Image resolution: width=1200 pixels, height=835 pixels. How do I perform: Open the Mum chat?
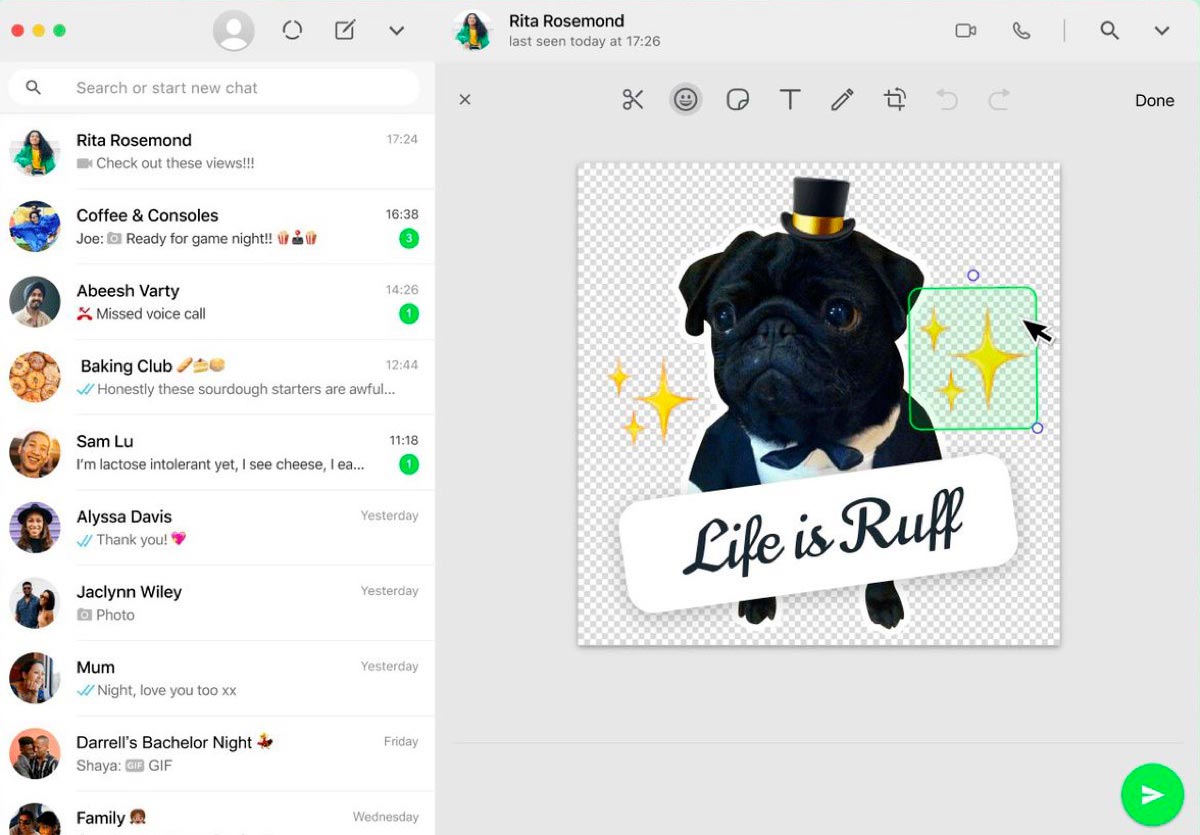pyautogui.click(x=217, y=678)
